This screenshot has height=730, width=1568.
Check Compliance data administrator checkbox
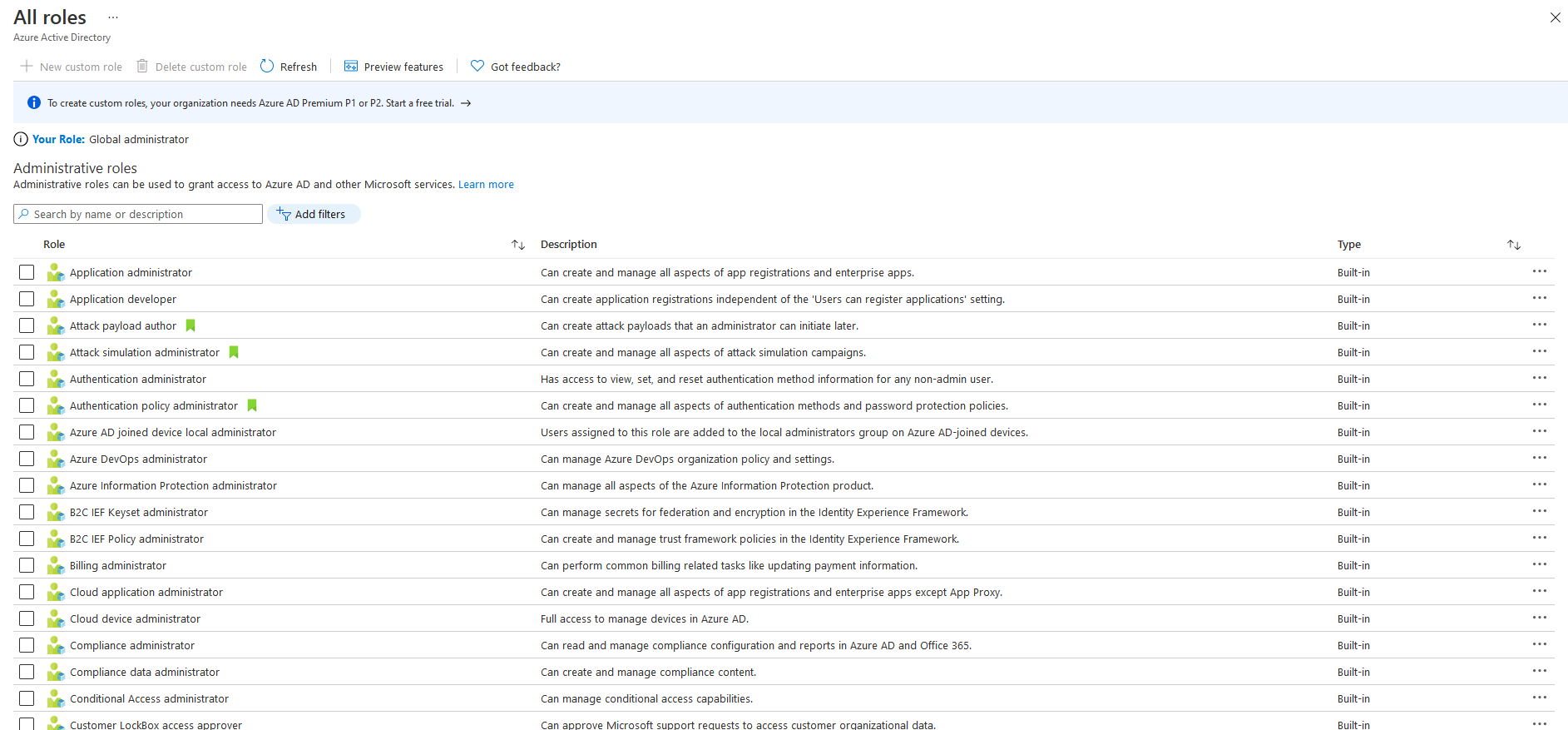click(x=27, y=672)
